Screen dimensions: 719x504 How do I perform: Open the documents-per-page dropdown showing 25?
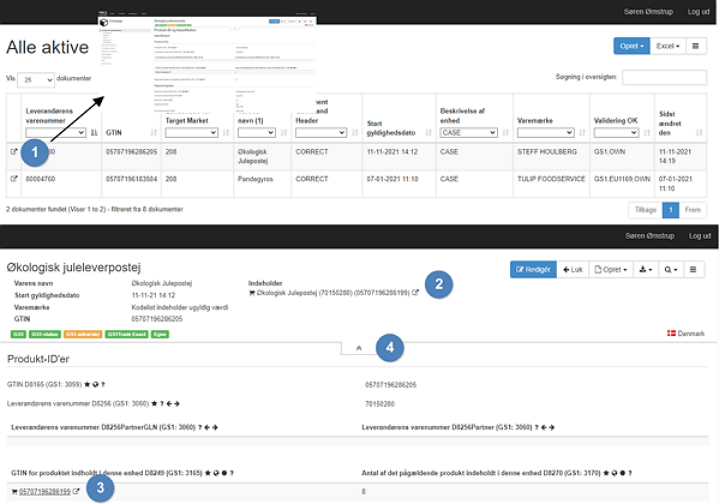coord(37,79)
